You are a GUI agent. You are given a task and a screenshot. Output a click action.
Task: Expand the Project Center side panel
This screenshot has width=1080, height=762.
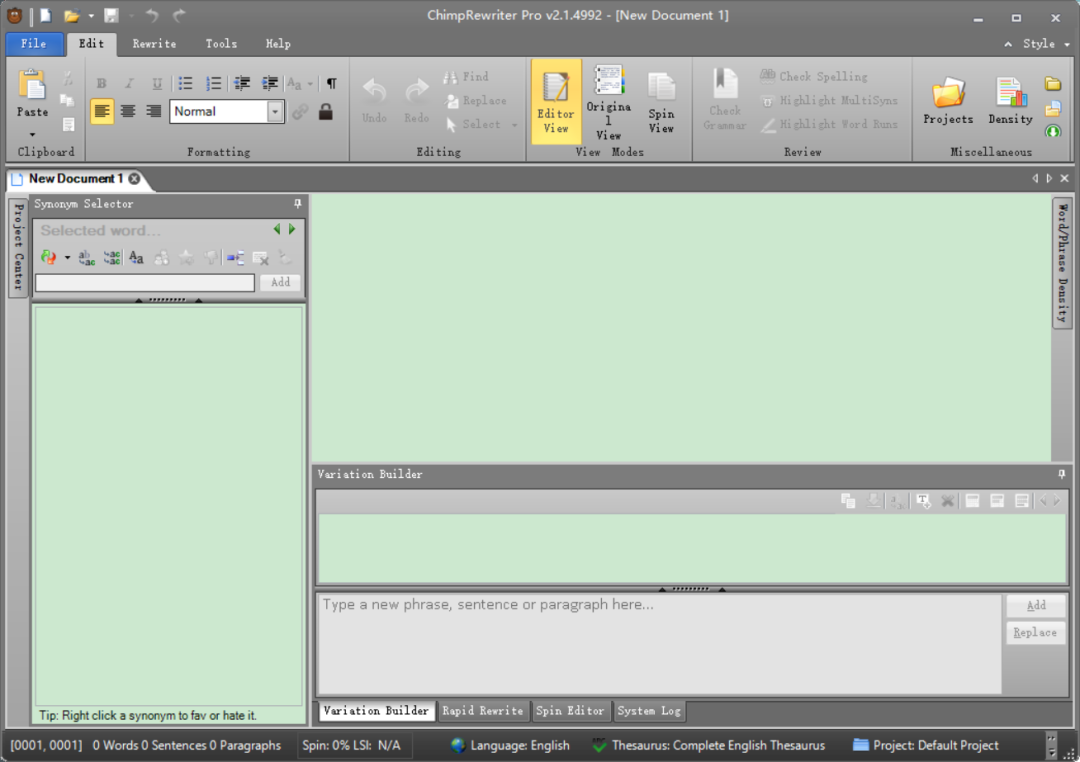tap(19, 246)
